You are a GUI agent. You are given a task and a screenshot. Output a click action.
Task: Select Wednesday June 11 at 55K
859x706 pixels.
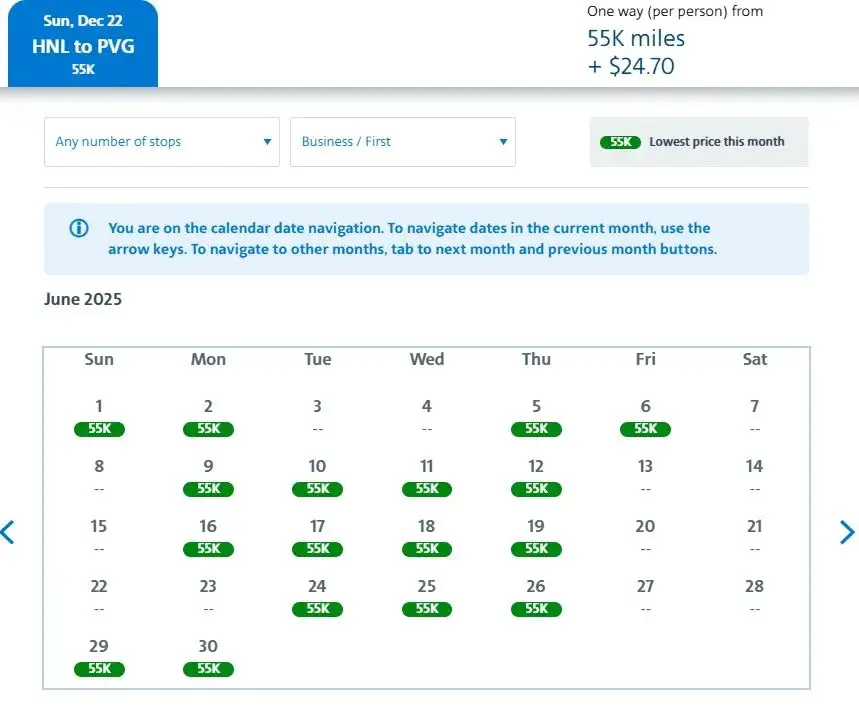427,478
